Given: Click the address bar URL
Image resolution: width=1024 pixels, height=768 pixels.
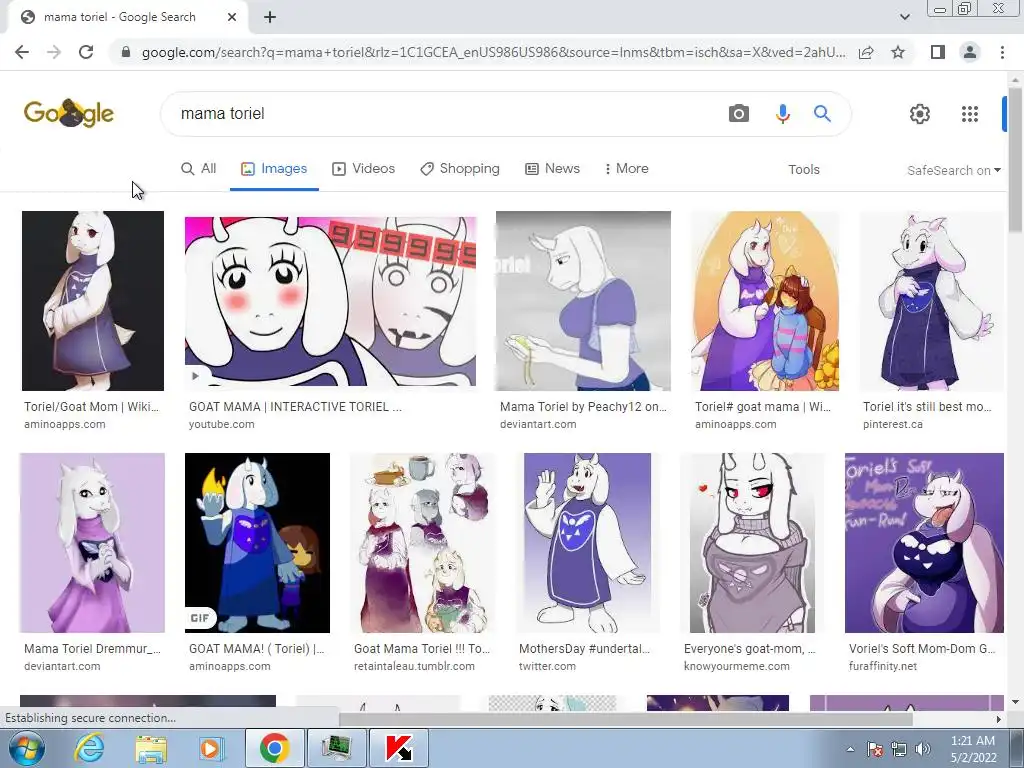Looking at the screenshot, I should pos(493,52).
